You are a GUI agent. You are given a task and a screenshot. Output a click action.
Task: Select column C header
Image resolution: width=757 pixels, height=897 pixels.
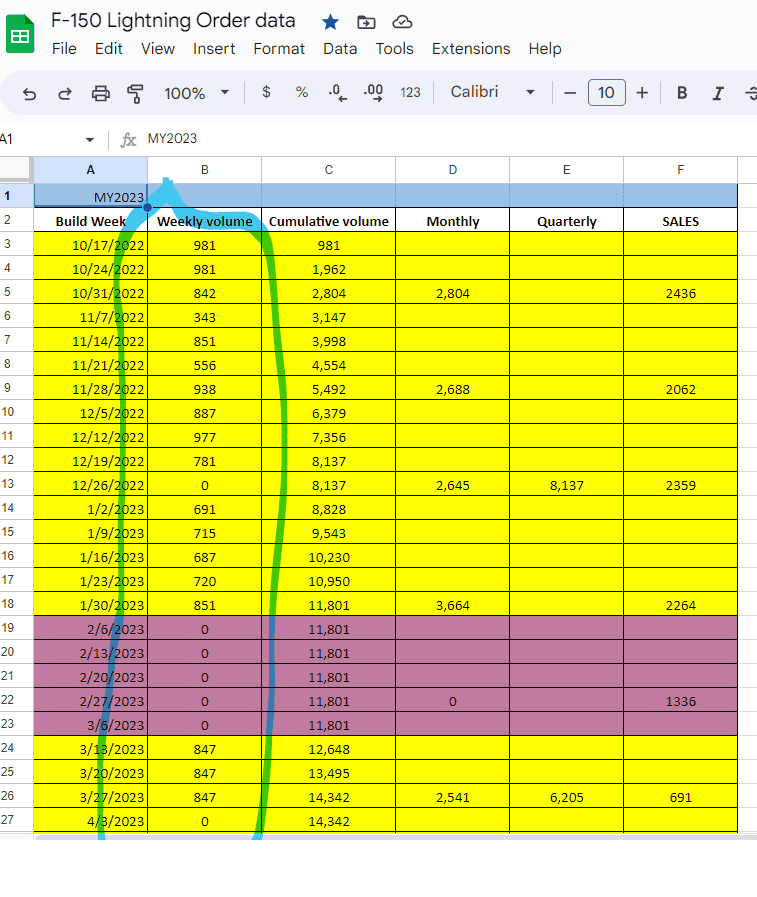coord(328,170)
